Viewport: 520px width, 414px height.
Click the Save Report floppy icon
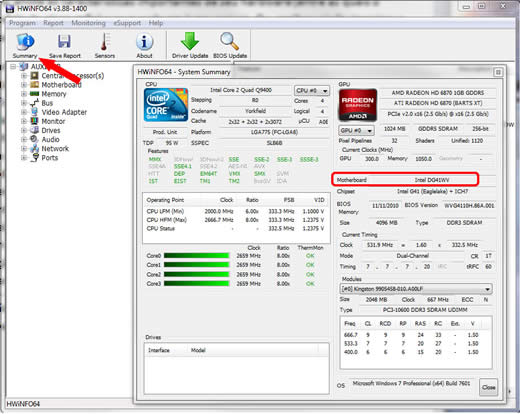point(64,42)
